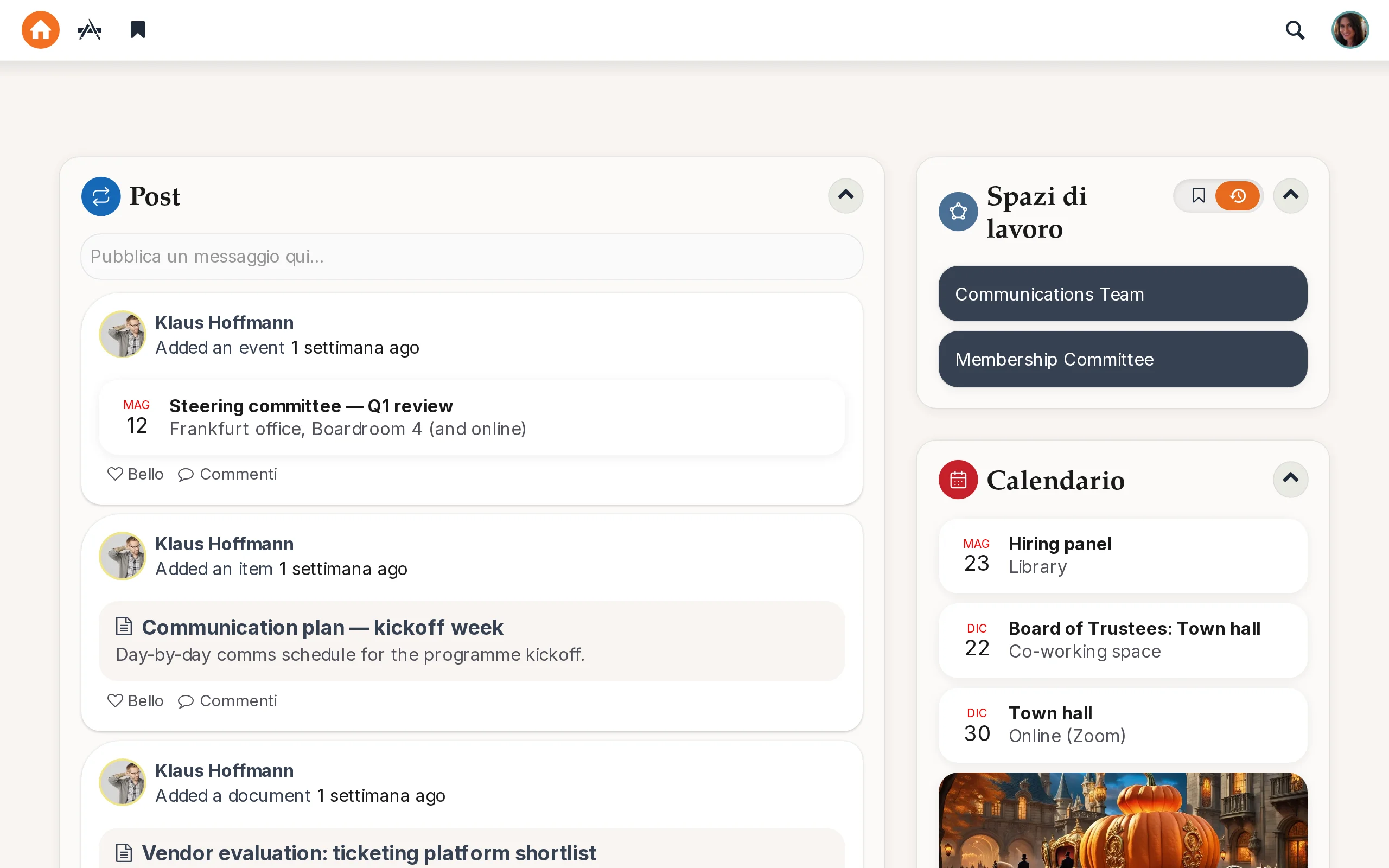Screen dimensions: 1389x868
Task: Click the Spazi di lavoro widget icon
Action: click(958, 212)
